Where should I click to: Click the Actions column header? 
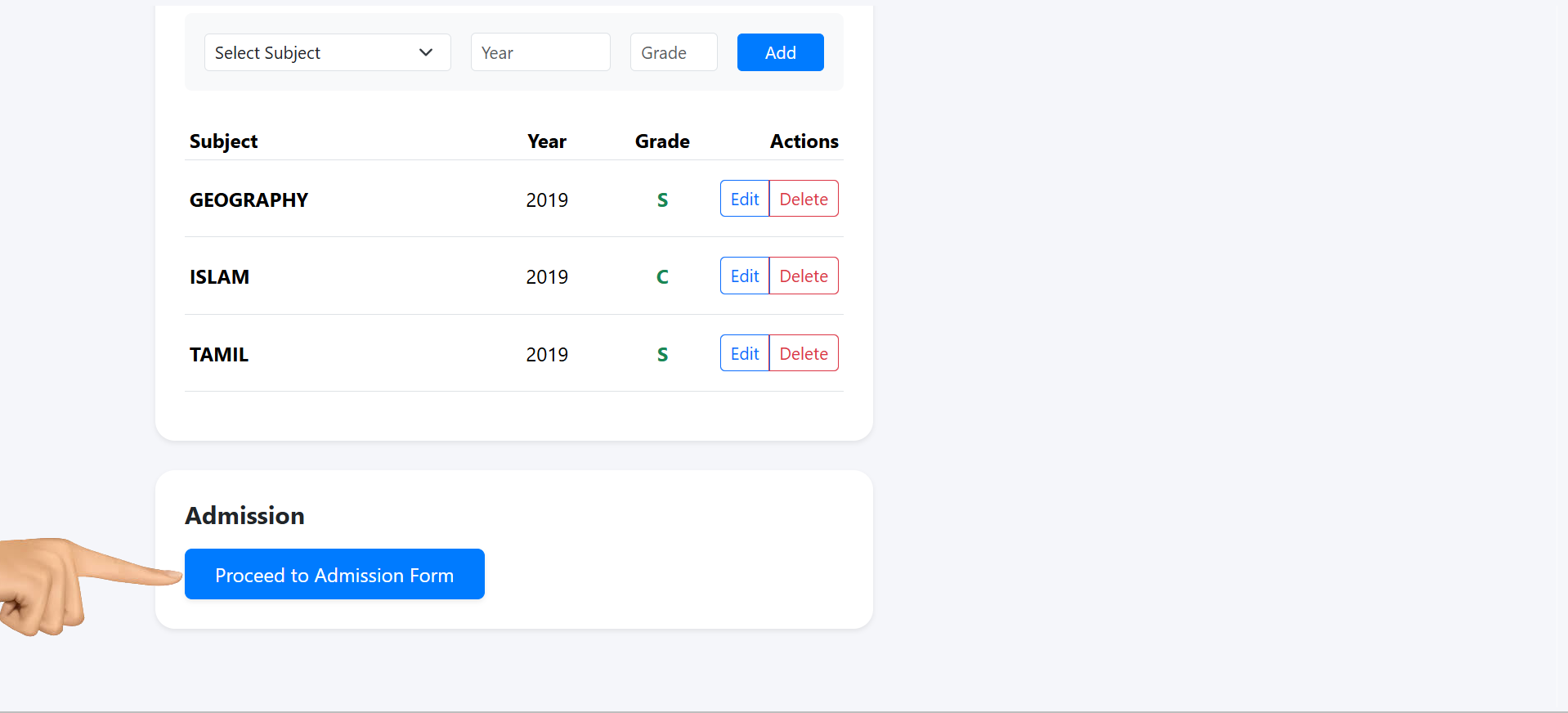804,141
